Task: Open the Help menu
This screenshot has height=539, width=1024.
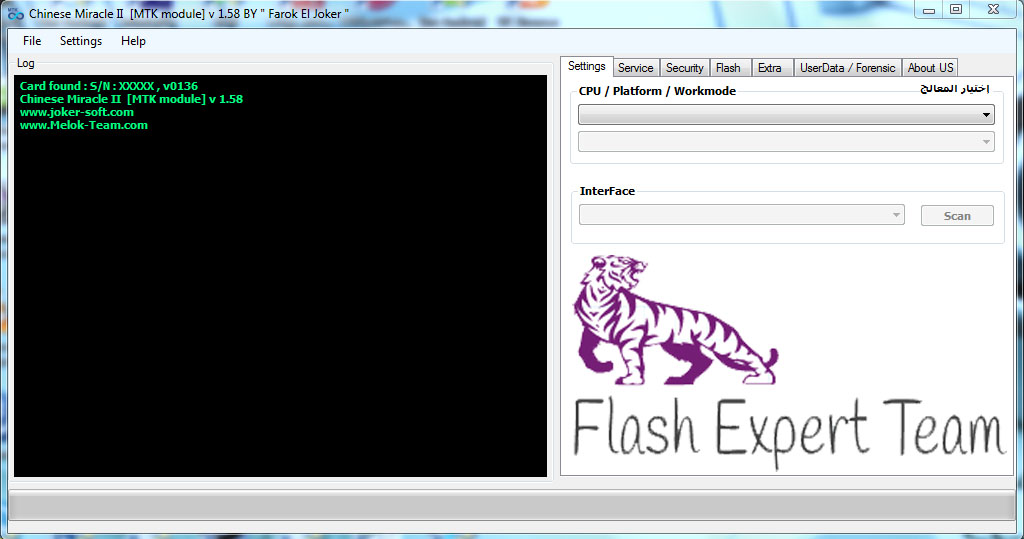Action: point(133,41)
